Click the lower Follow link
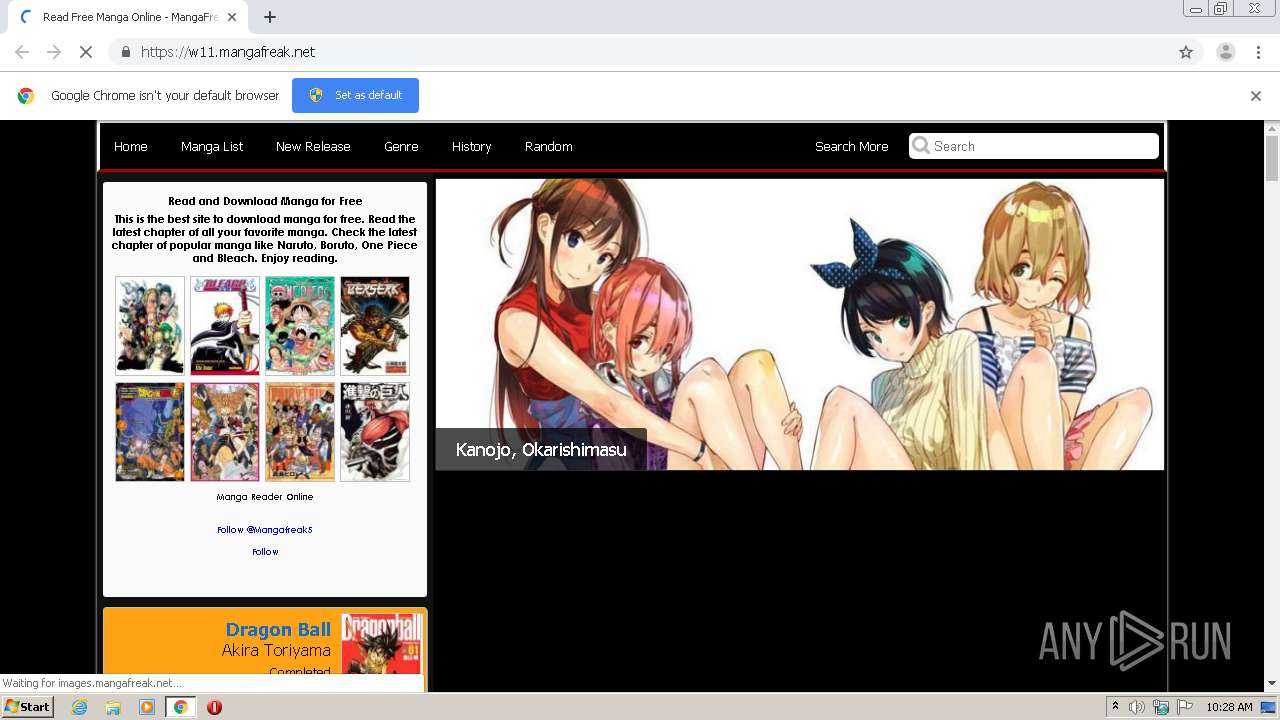 point(265,552)
